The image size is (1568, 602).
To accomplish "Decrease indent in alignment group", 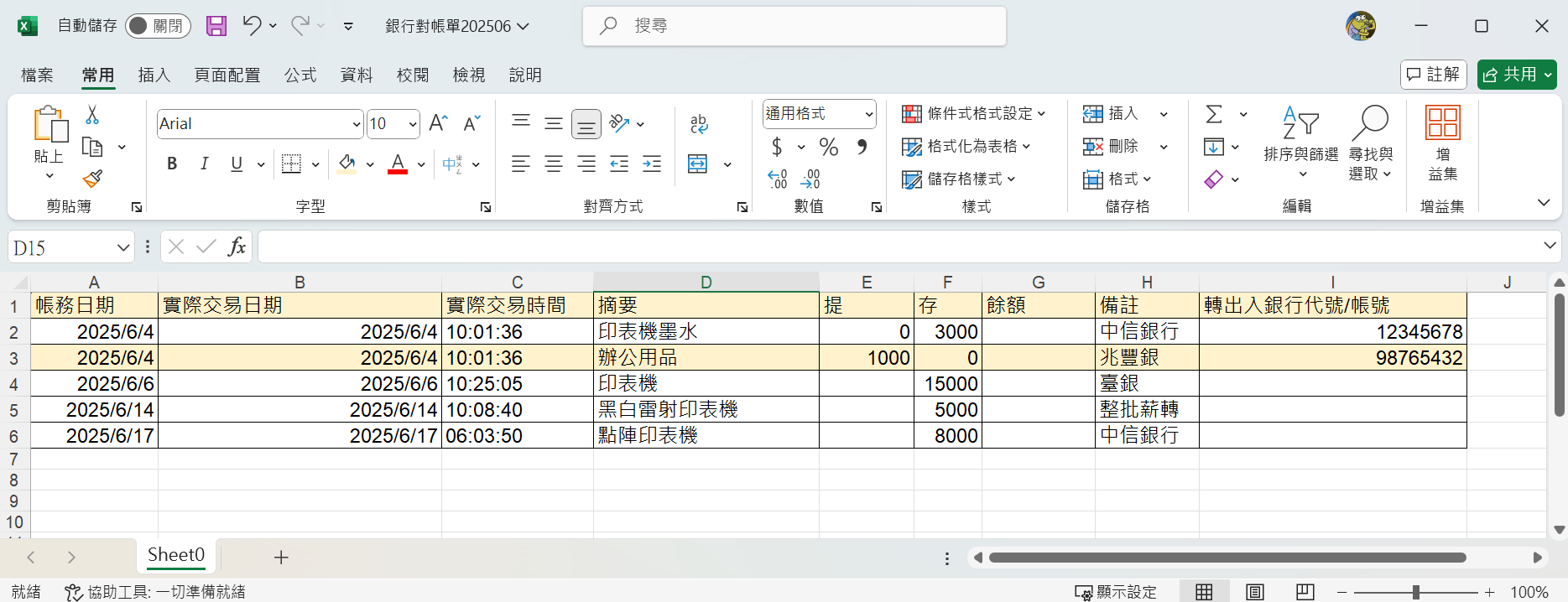I will pyautogui.click(x=619, y=163).
